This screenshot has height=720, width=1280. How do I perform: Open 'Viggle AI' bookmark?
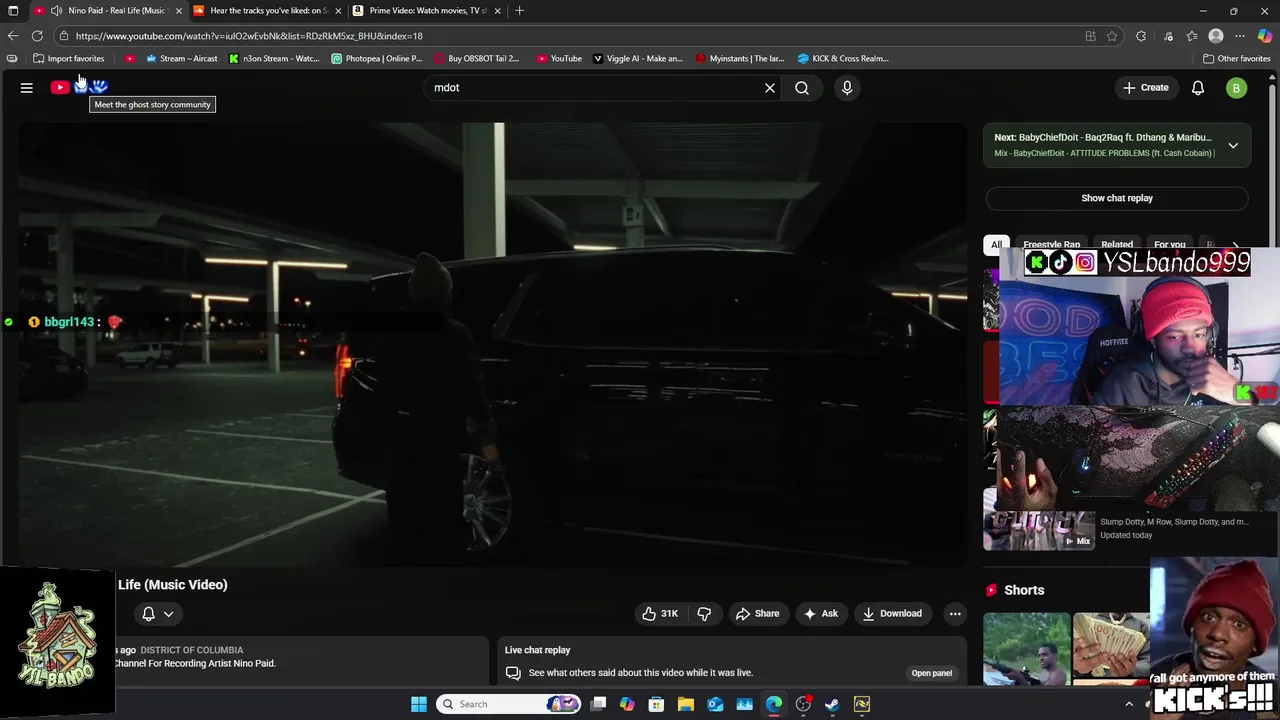pyautogui.click(x=637, y=58)
